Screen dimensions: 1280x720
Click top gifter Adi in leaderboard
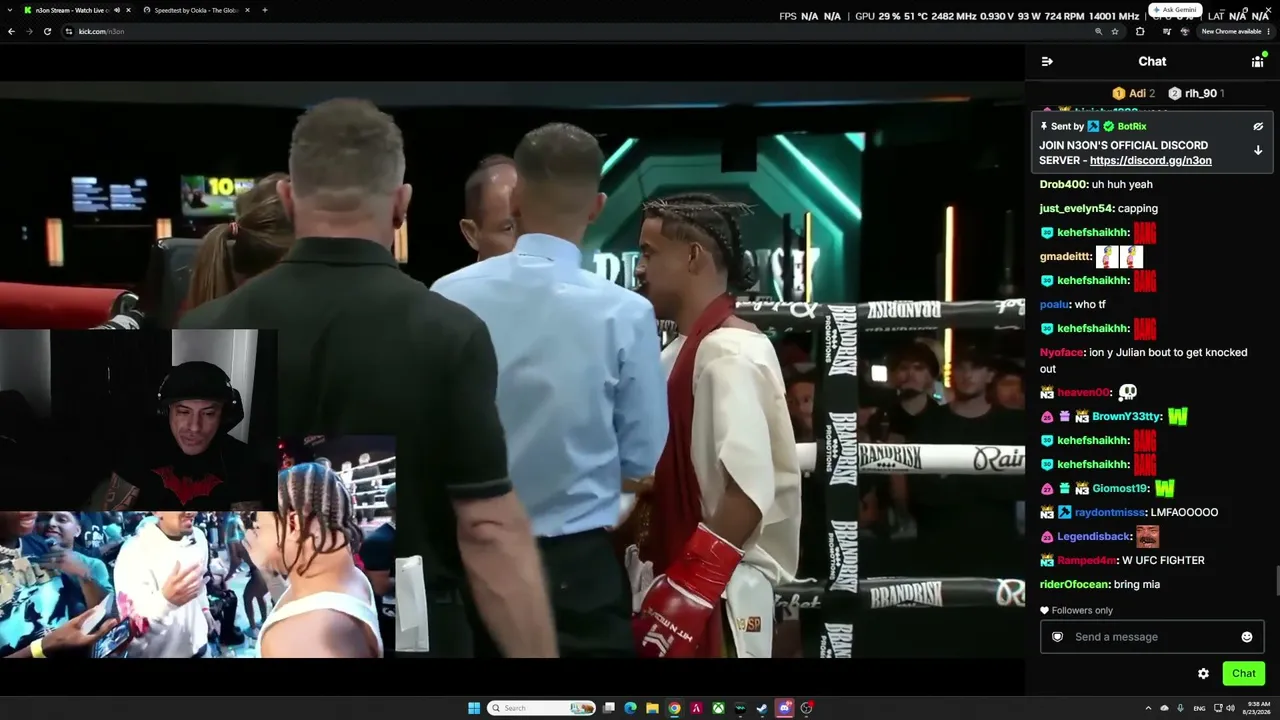click(1137, 94)
